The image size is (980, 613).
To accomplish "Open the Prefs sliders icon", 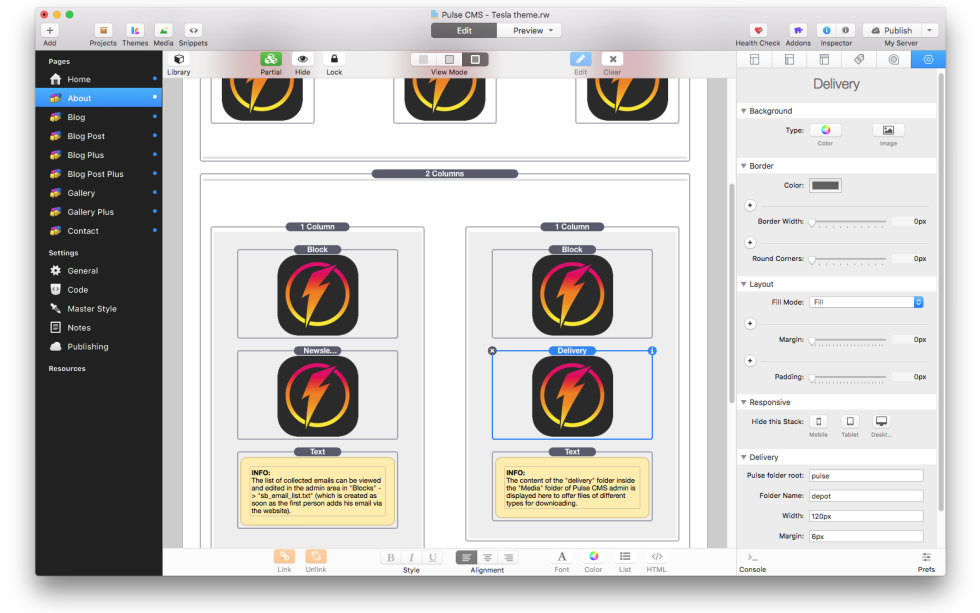I will tap(926, 557).
